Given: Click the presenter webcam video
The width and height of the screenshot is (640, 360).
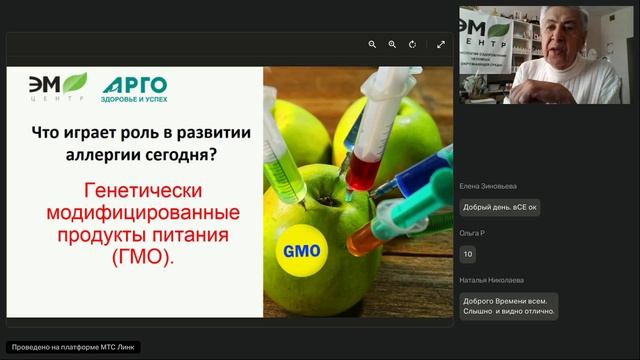Looking at the screenshot, I should tap(546, 55).
